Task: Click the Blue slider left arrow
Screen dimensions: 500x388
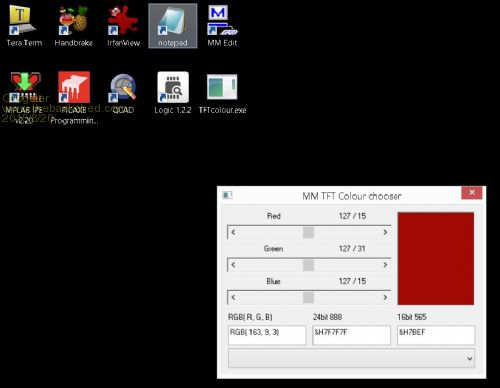Action: (x=233, y=297)
